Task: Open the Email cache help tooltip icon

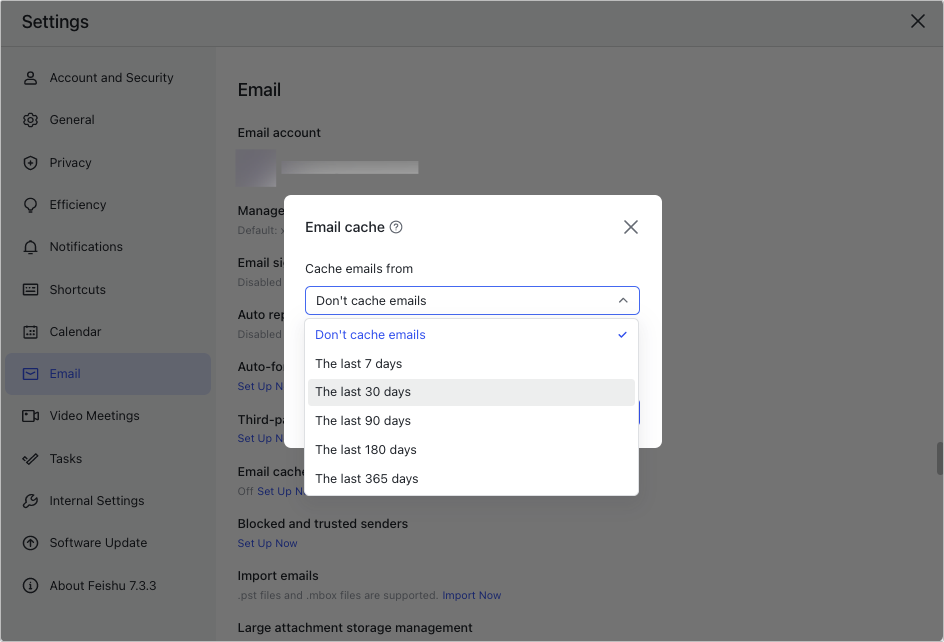Action: point(396,227)
